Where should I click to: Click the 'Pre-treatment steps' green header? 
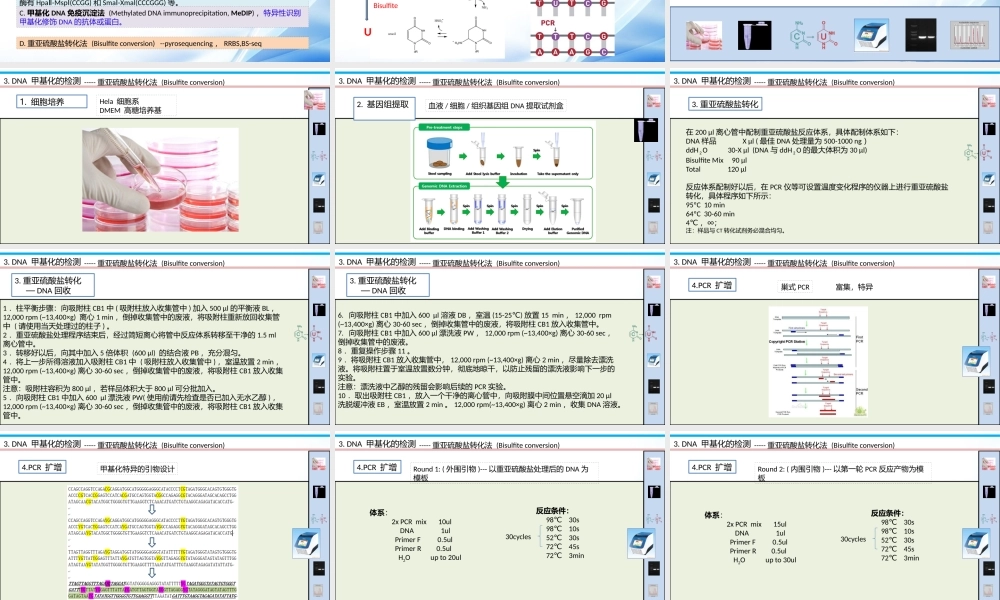(x=445, y=129)
